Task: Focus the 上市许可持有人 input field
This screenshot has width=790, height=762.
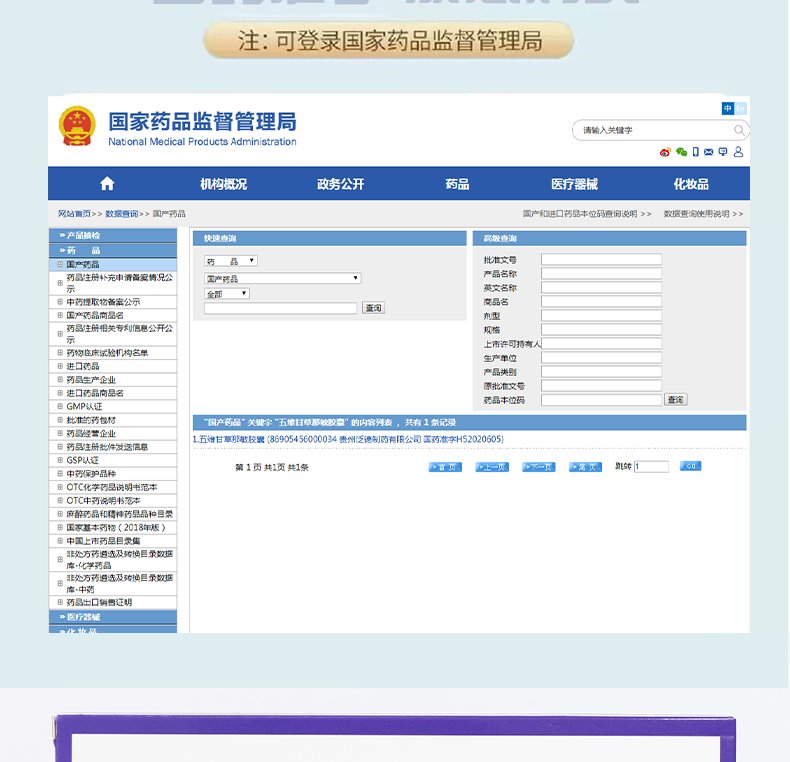Action: (601, 344)
